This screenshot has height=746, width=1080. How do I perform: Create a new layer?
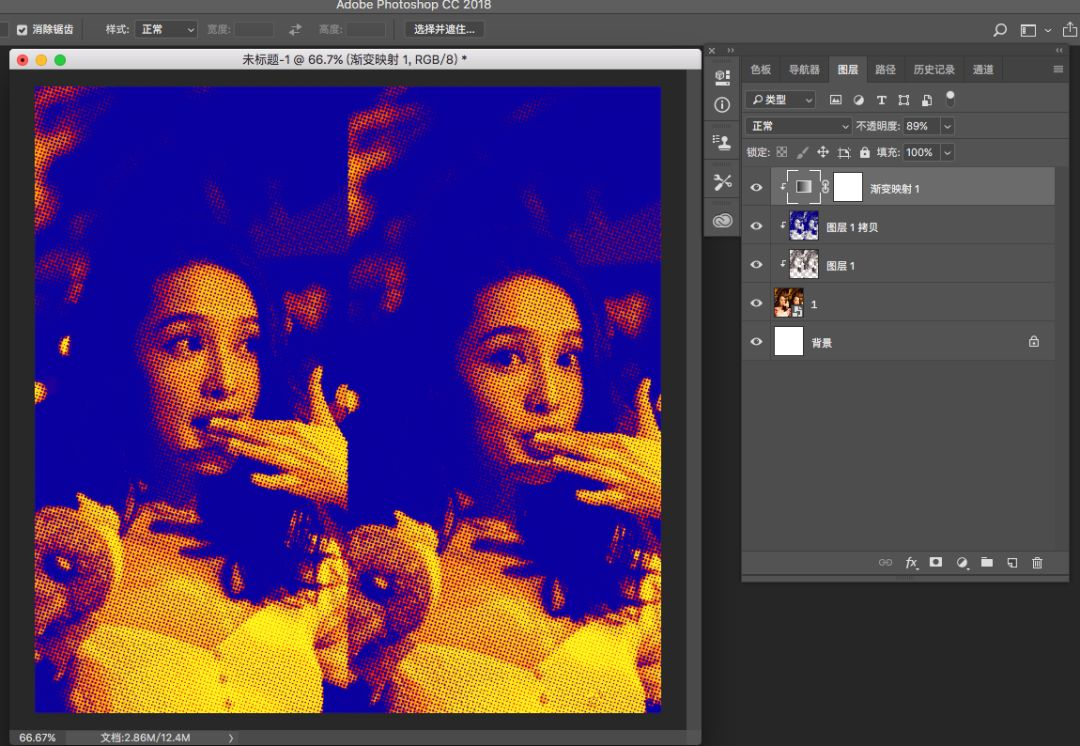[x=1012, y=563]
